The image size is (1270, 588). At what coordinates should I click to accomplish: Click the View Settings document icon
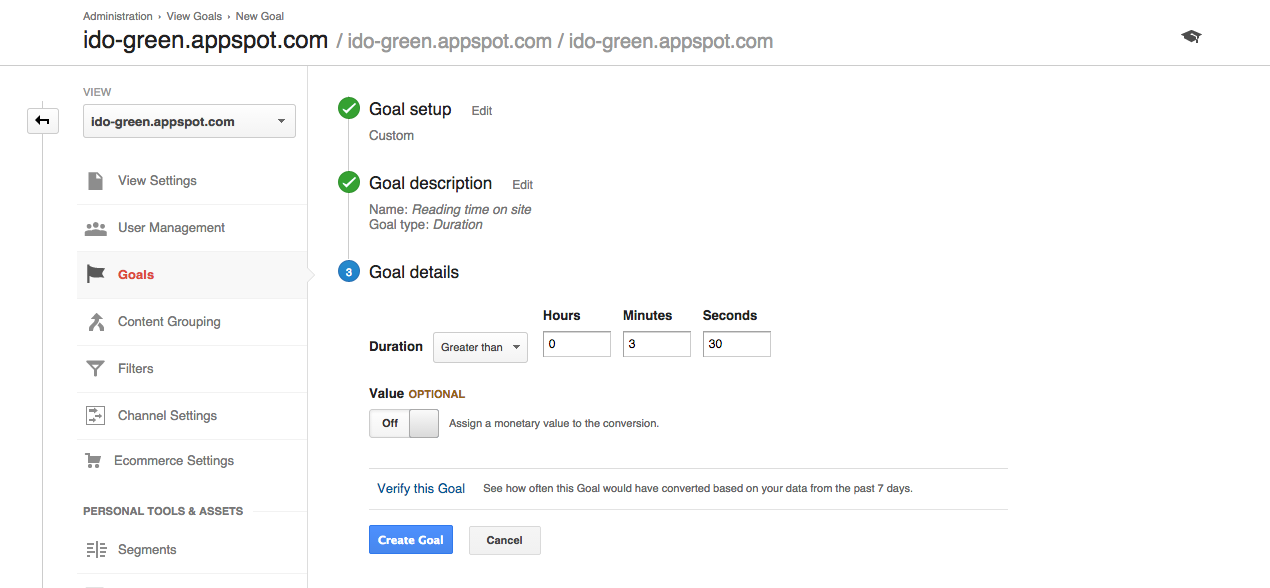coord(96,181)
